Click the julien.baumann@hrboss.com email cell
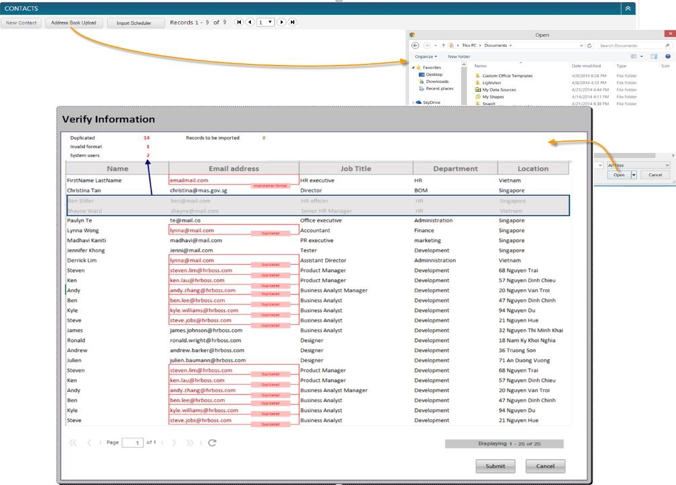 208,360
